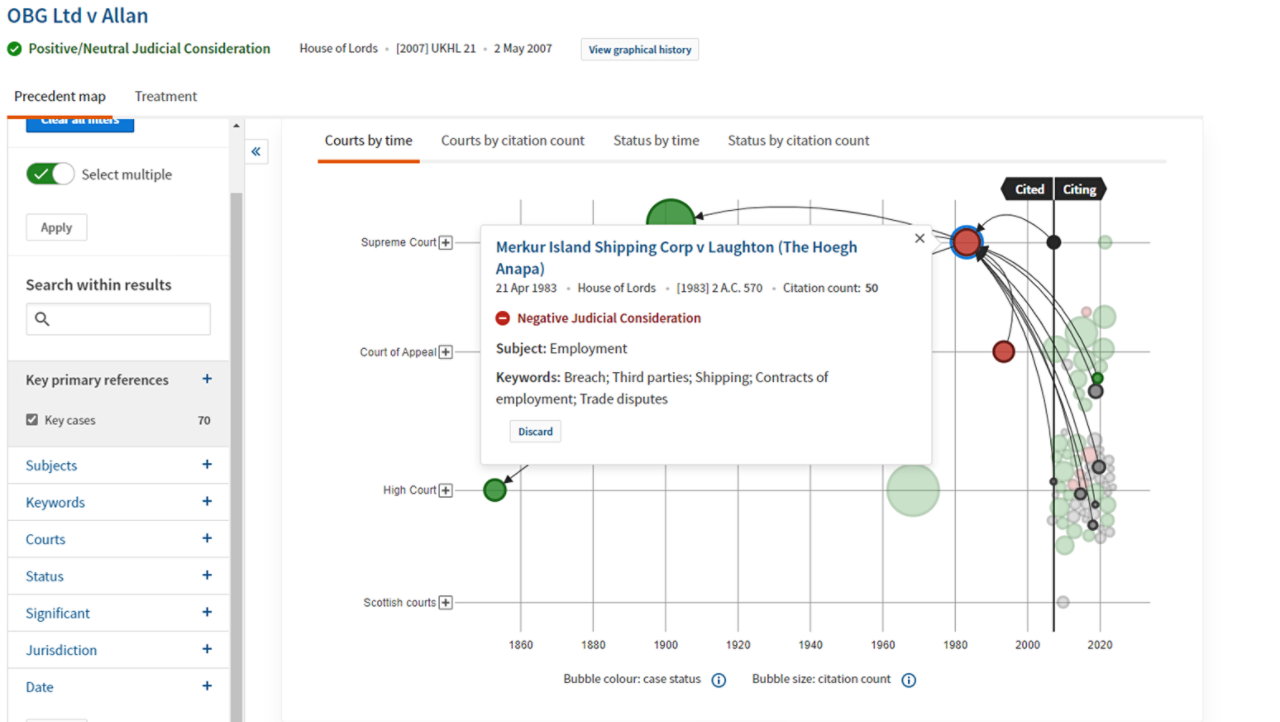Uncheck the Key cases checkbox
This screenshot has width=1280, height=722.
tap(32, 420)
